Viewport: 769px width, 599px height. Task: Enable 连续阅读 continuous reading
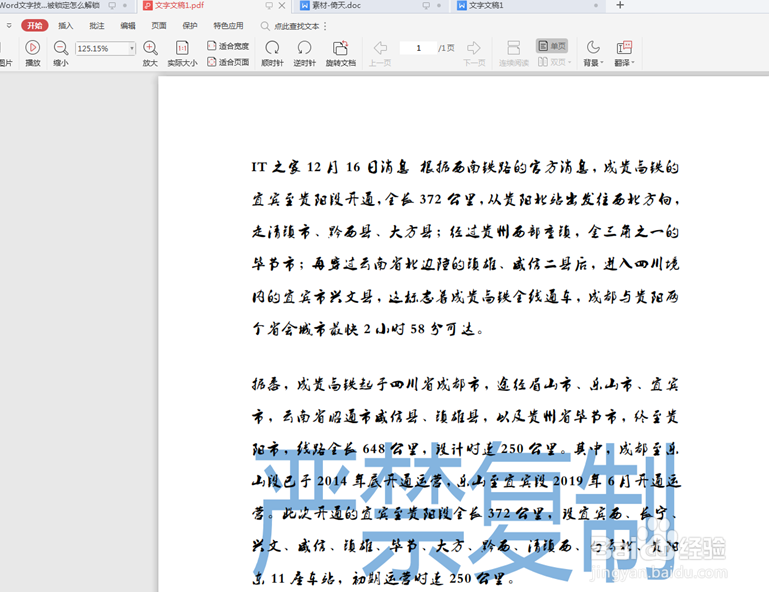(x=513, y=53)
